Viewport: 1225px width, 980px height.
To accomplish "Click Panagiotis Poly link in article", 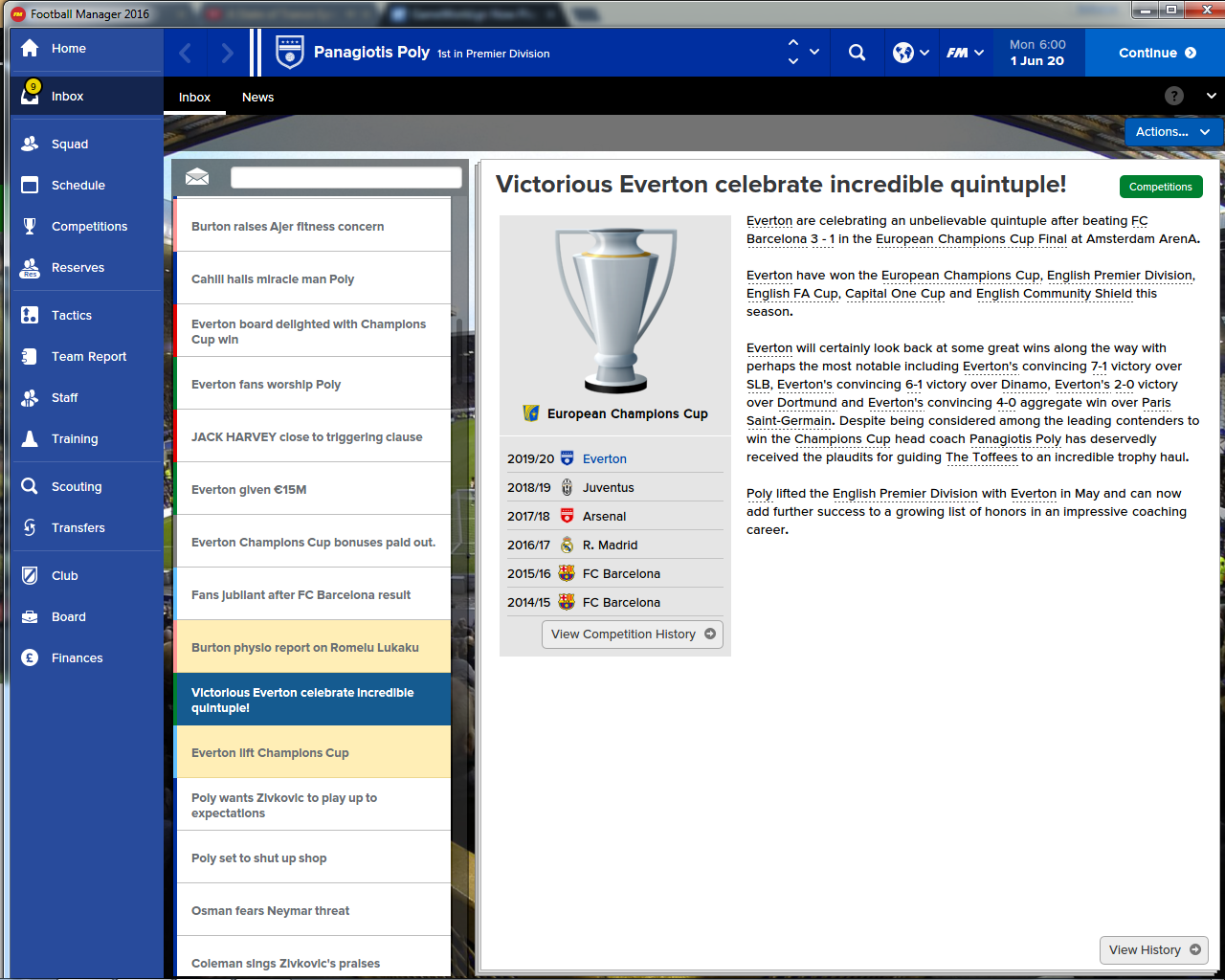I will coord(1015,439).
